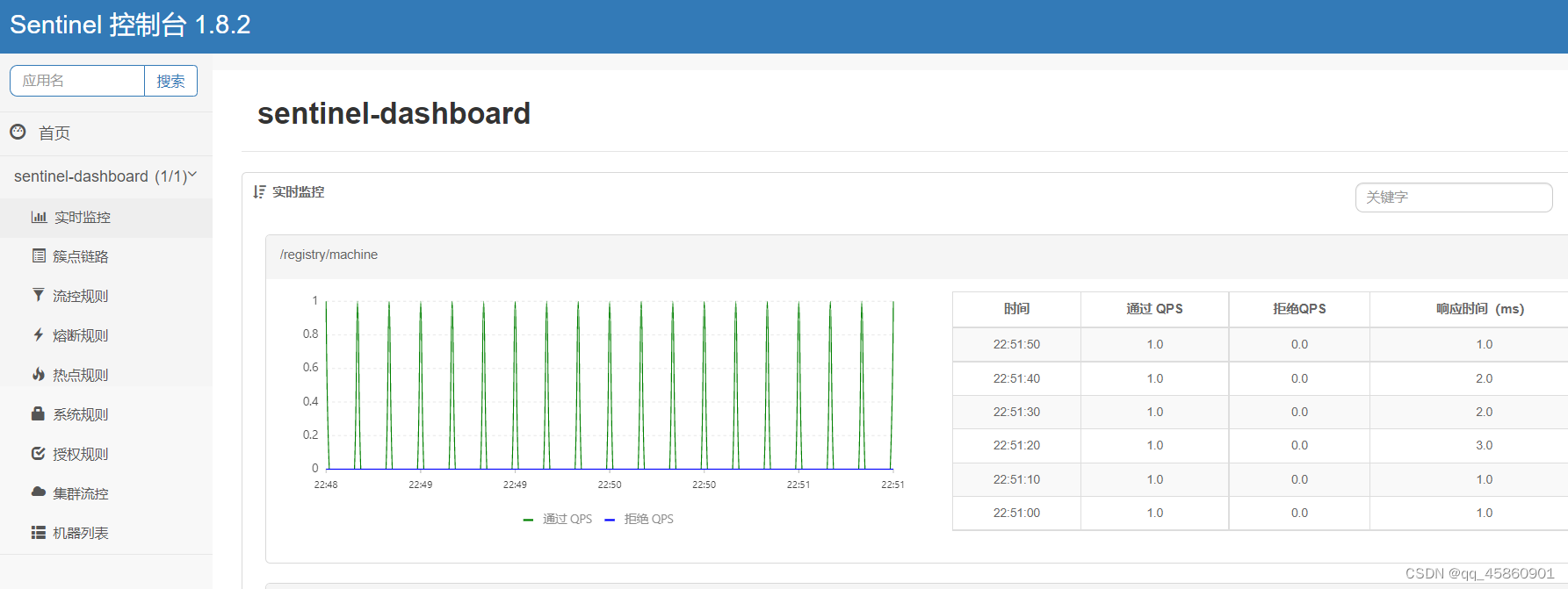Image resolution: width=1568 pixels, height=589 pixels.
Task: Click the 0.8 label on the chart y-axis
Action: [310, 334]
